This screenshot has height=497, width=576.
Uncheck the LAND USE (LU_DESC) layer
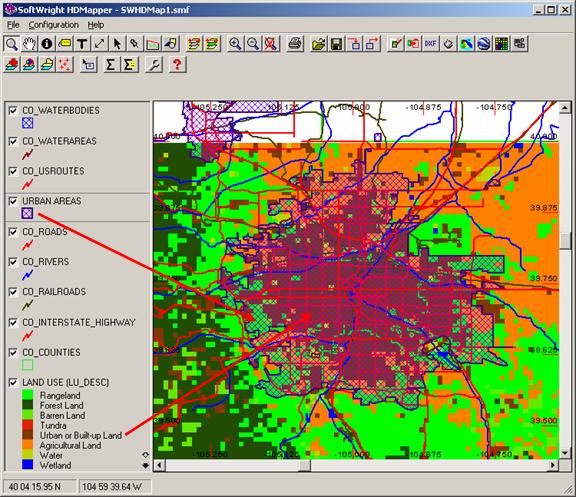(13, 383)
